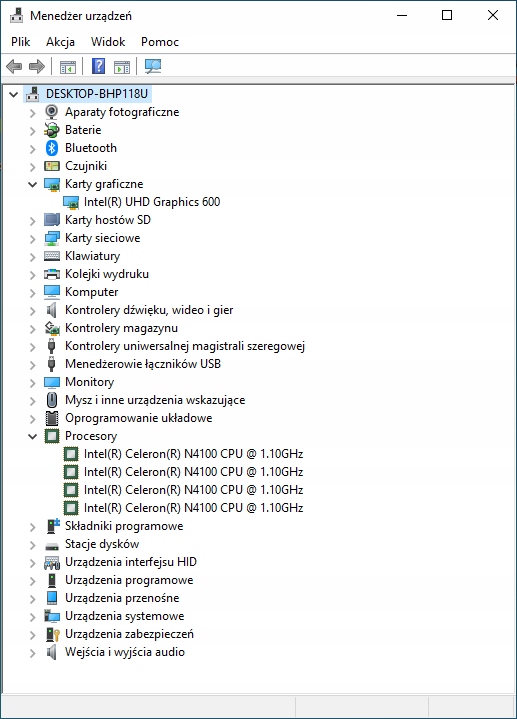Select the first Intel Celeron N4100 processor entry
Image resolution: width=517 pixels, height=719 pixels.
(193, 454)
